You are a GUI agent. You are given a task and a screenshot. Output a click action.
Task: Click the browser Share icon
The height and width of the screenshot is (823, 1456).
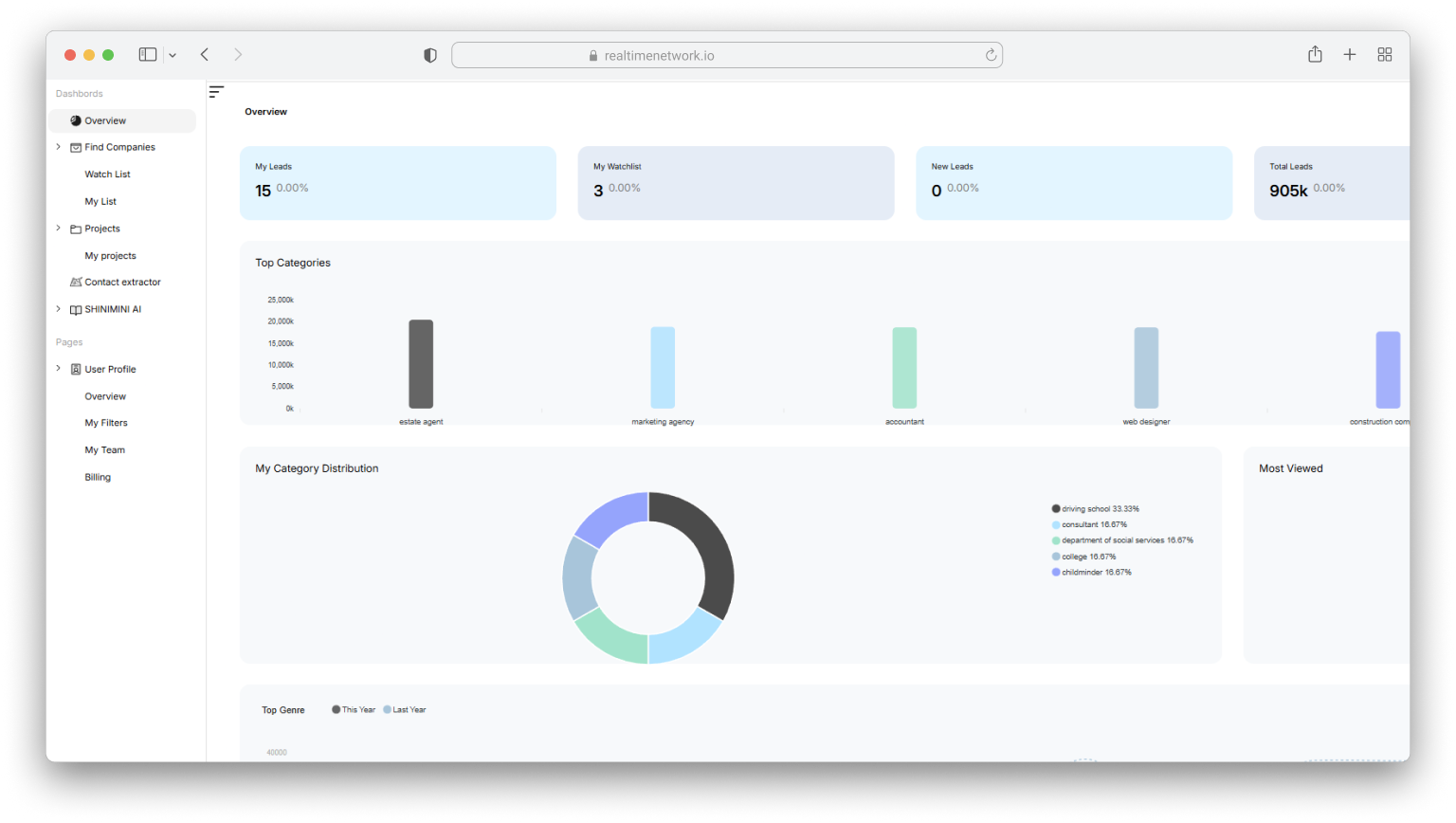1315,55
